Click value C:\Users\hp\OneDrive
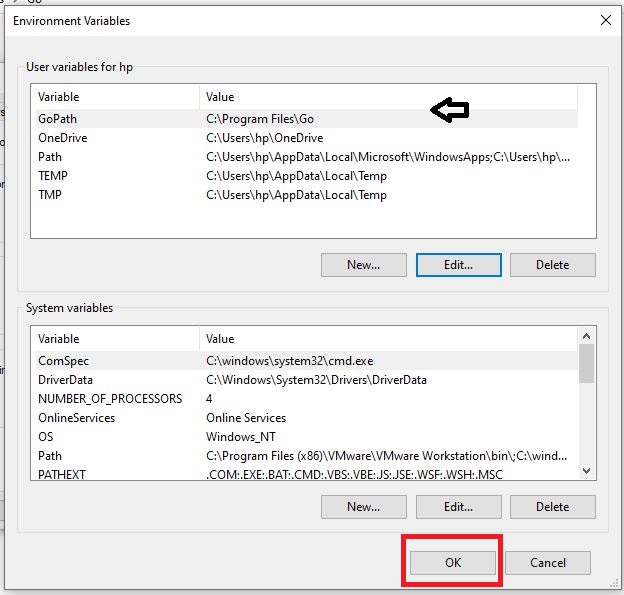 265,138
